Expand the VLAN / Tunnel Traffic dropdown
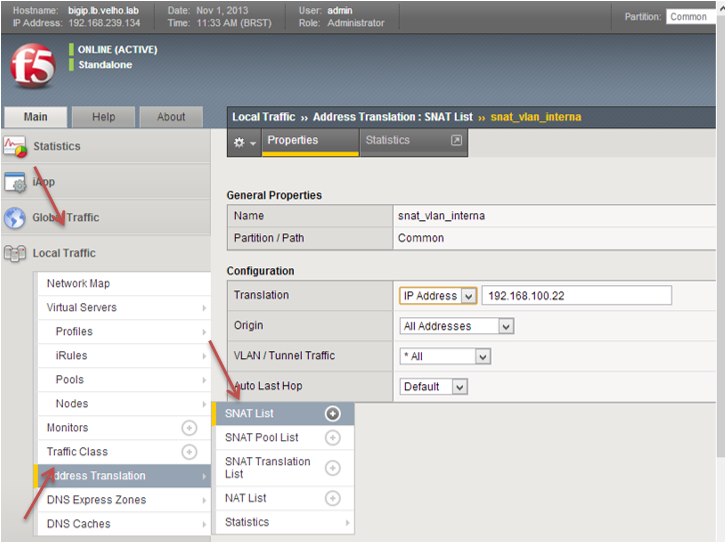Image resolution: width=728 pixels, height=545 pixels. [445, 356]
